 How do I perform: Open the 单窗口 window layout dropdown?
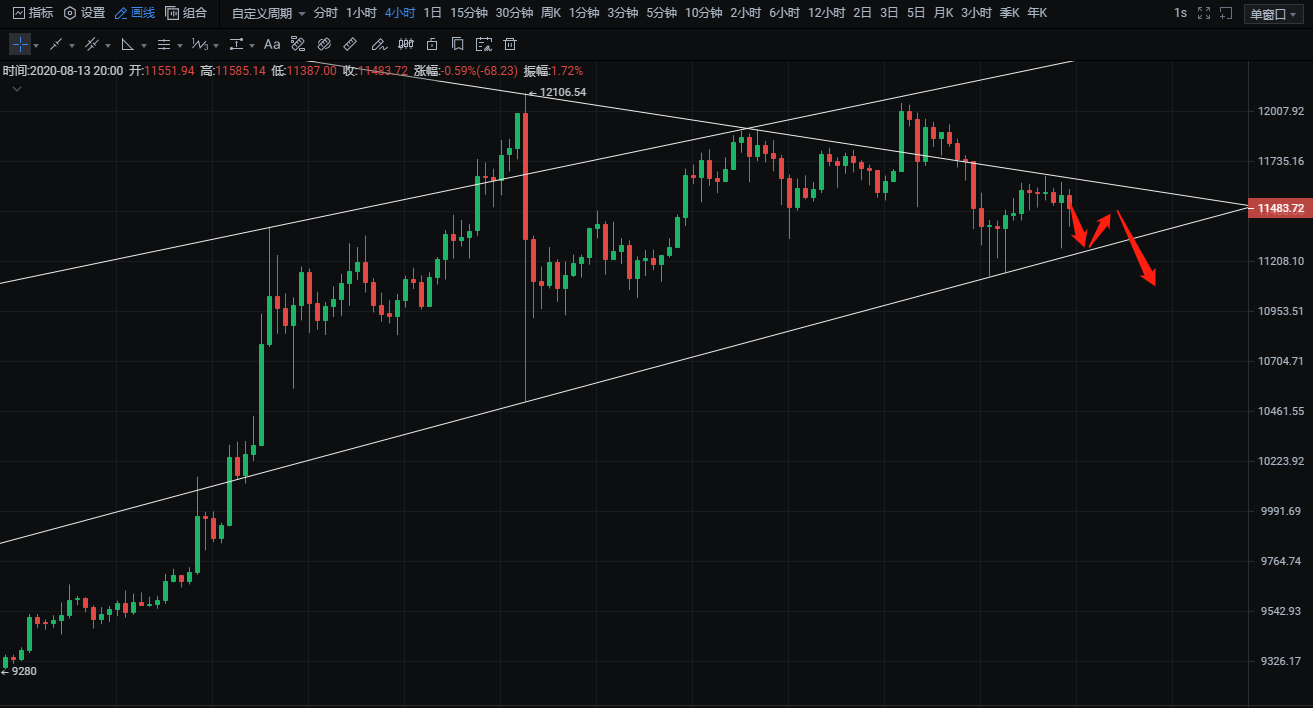tap(1273, 14)
